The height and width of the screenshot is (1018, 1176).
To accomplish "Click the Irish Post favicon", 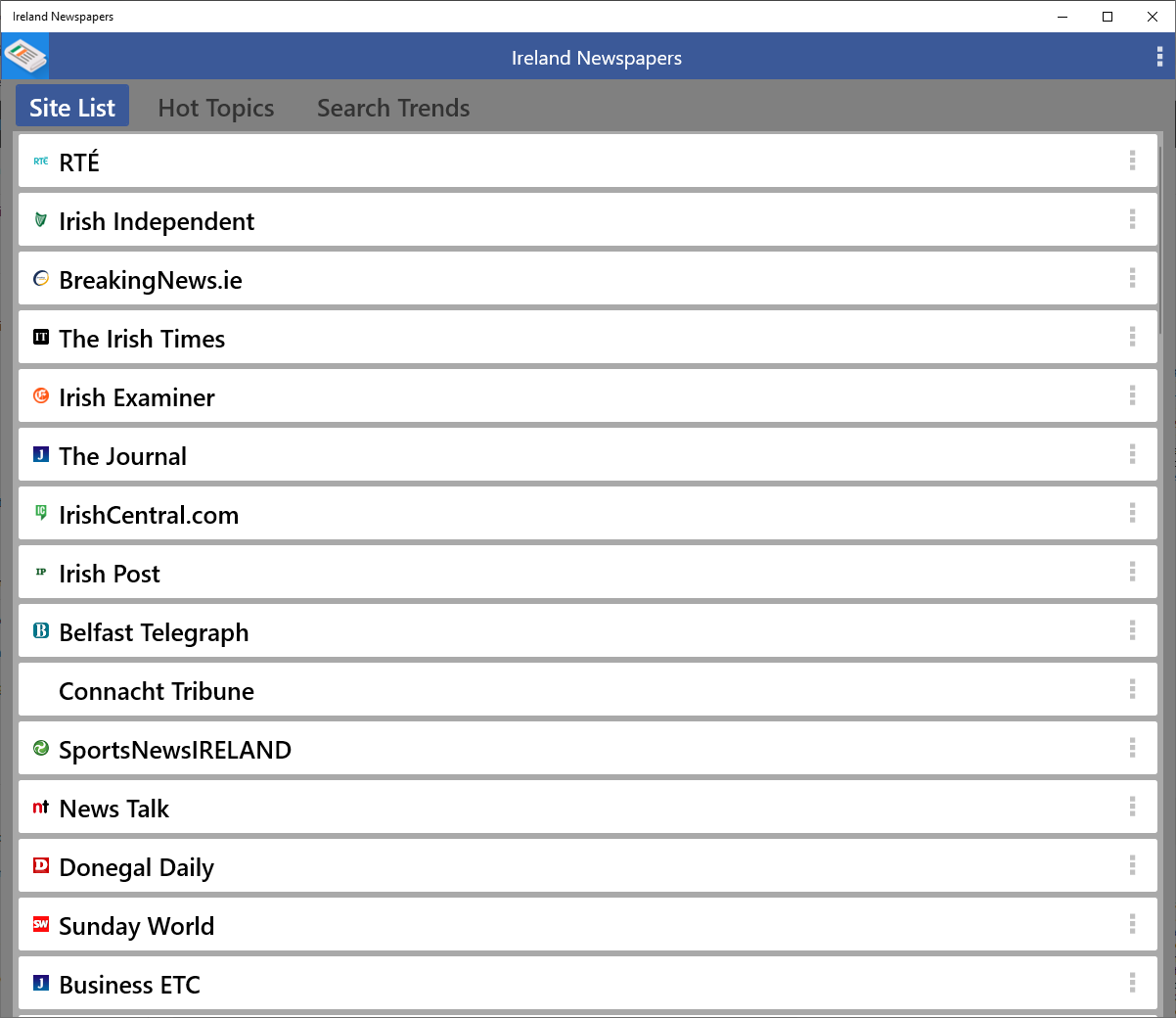I will (x=41, y=572).
